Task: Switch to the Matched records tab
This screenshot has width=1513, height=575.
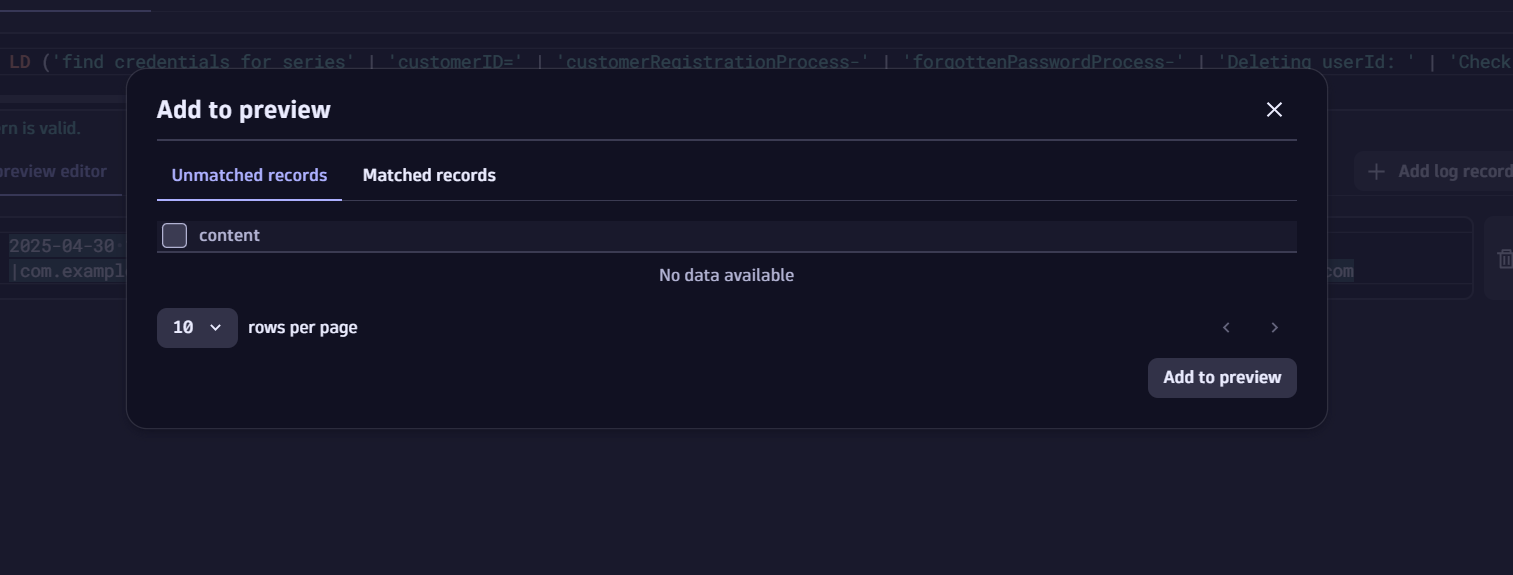Action: pos(429,176)
